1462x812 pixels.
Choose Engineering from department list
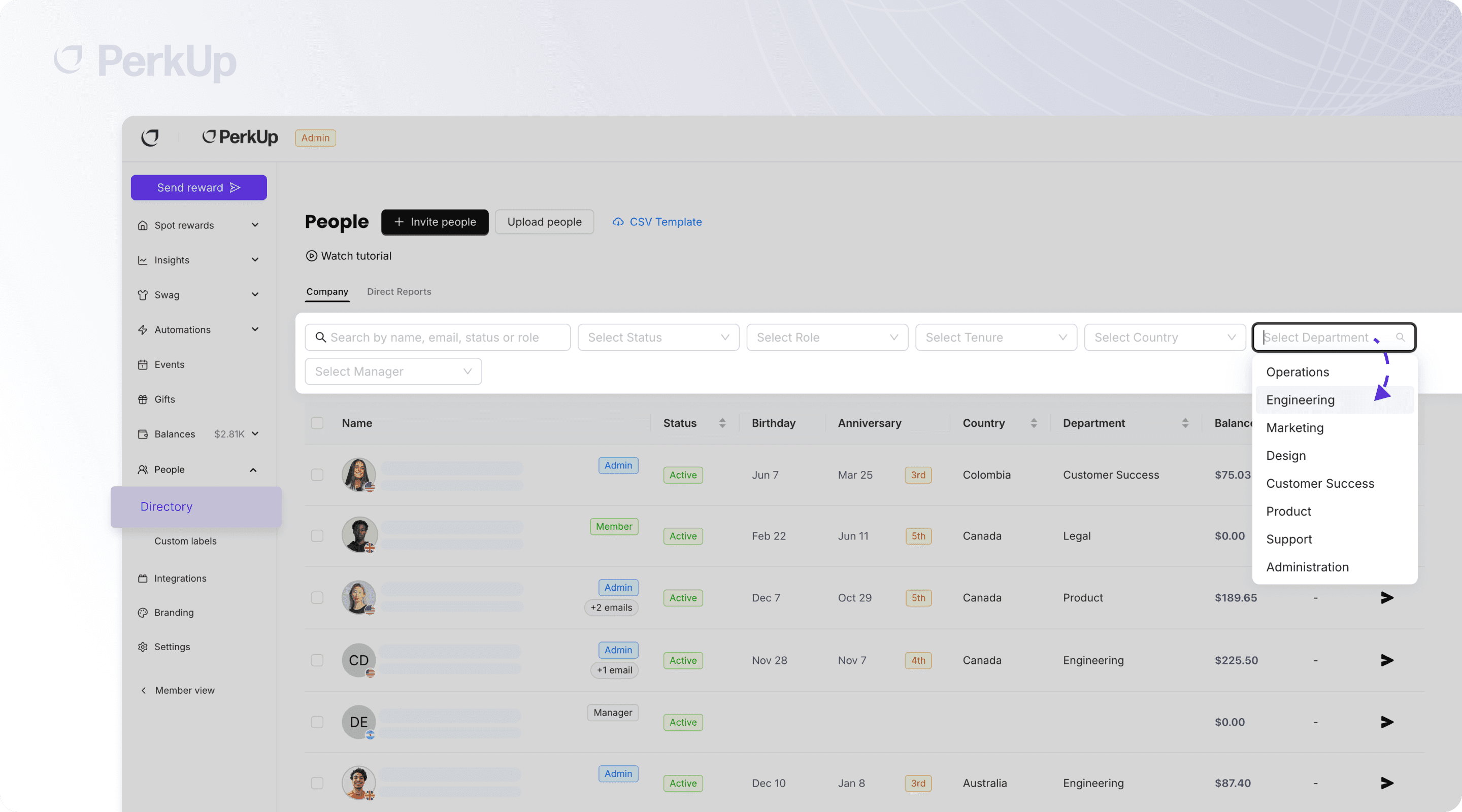pyautogui.click(x=1300, y=400)
